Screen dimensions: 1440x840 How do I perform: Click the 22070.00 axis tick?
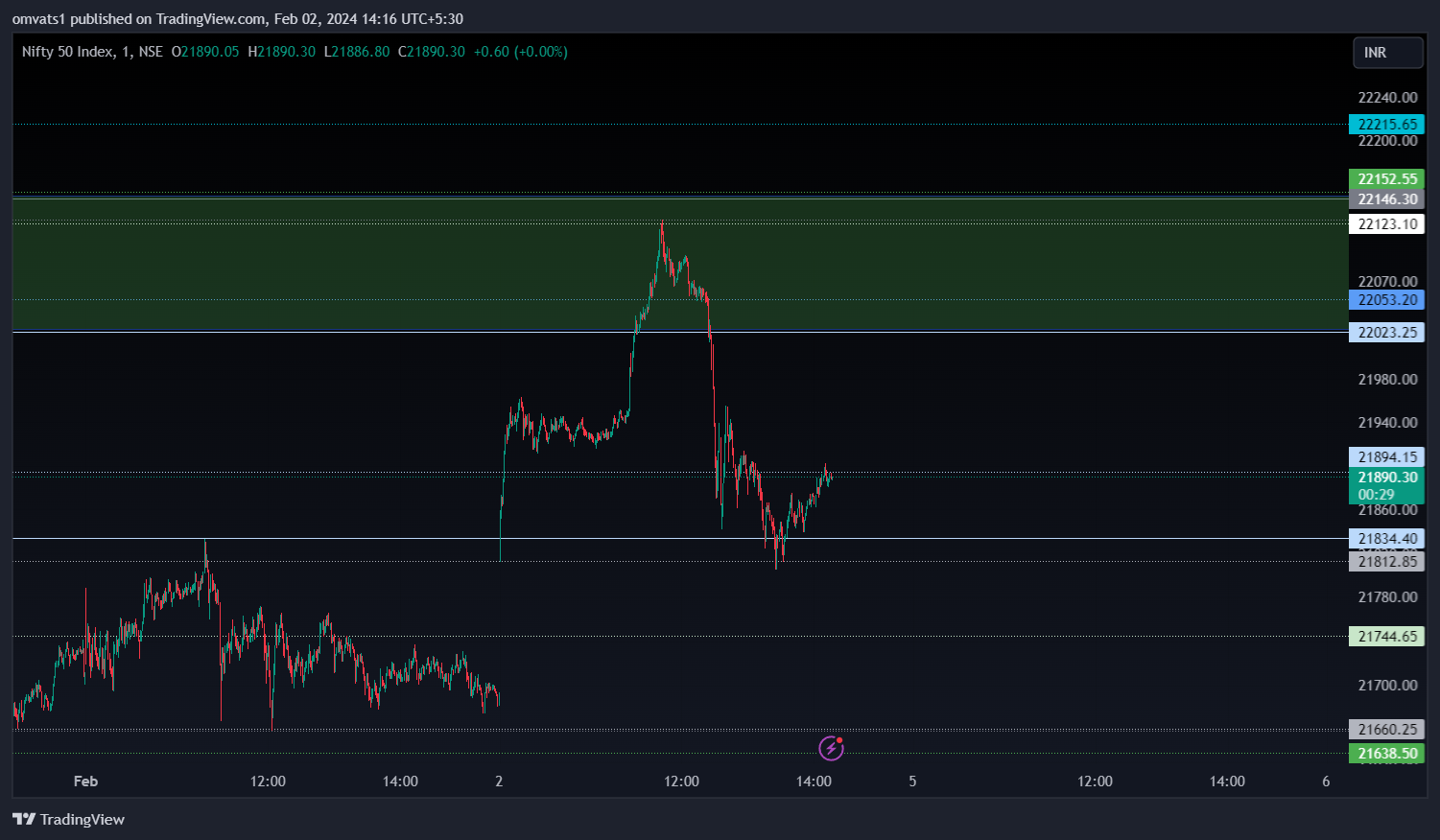1387,282
